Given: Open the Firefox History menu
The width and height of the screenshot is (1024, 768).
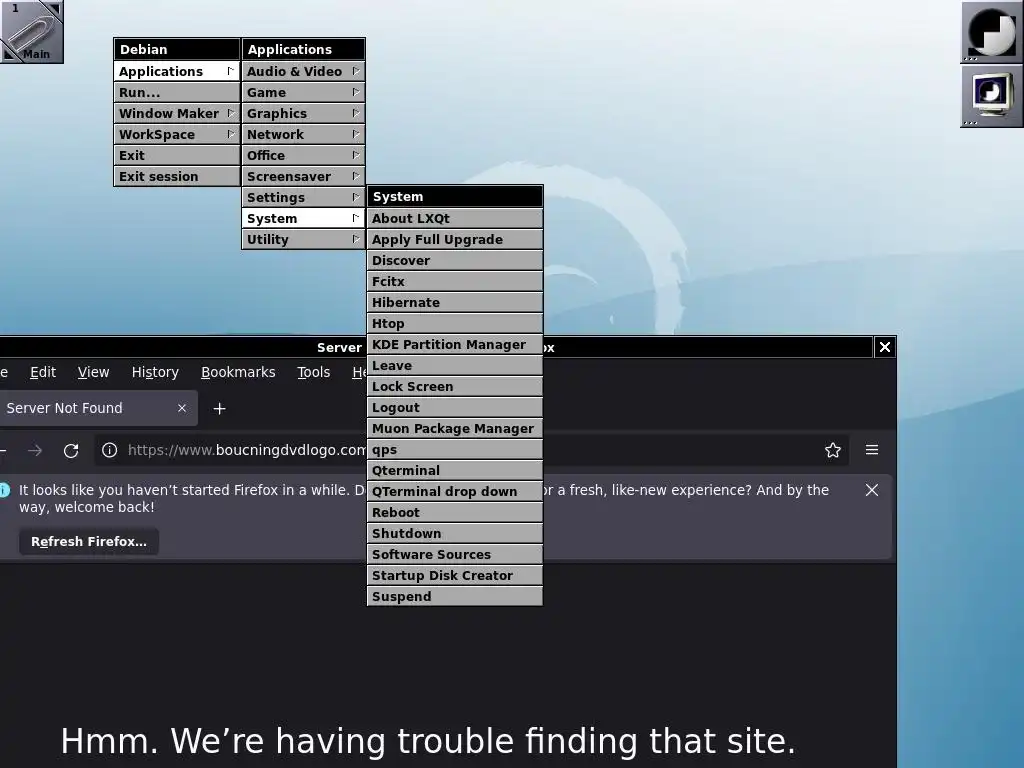Looking at the screenshot, I should [x=155, y=372].
